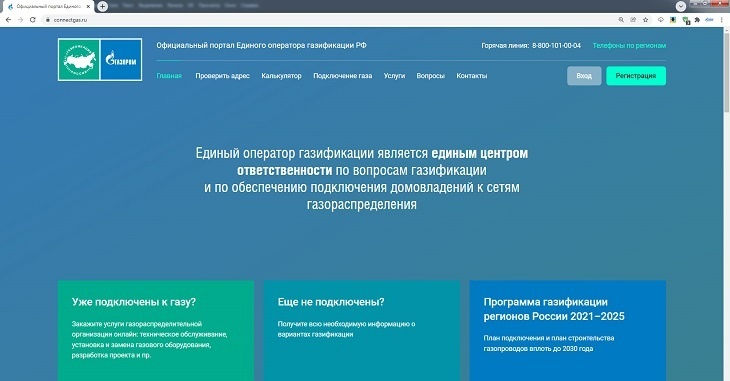Reload the page with the refresh icon
This screenshot has height=381, width=730.
click(x=33, y=20)
